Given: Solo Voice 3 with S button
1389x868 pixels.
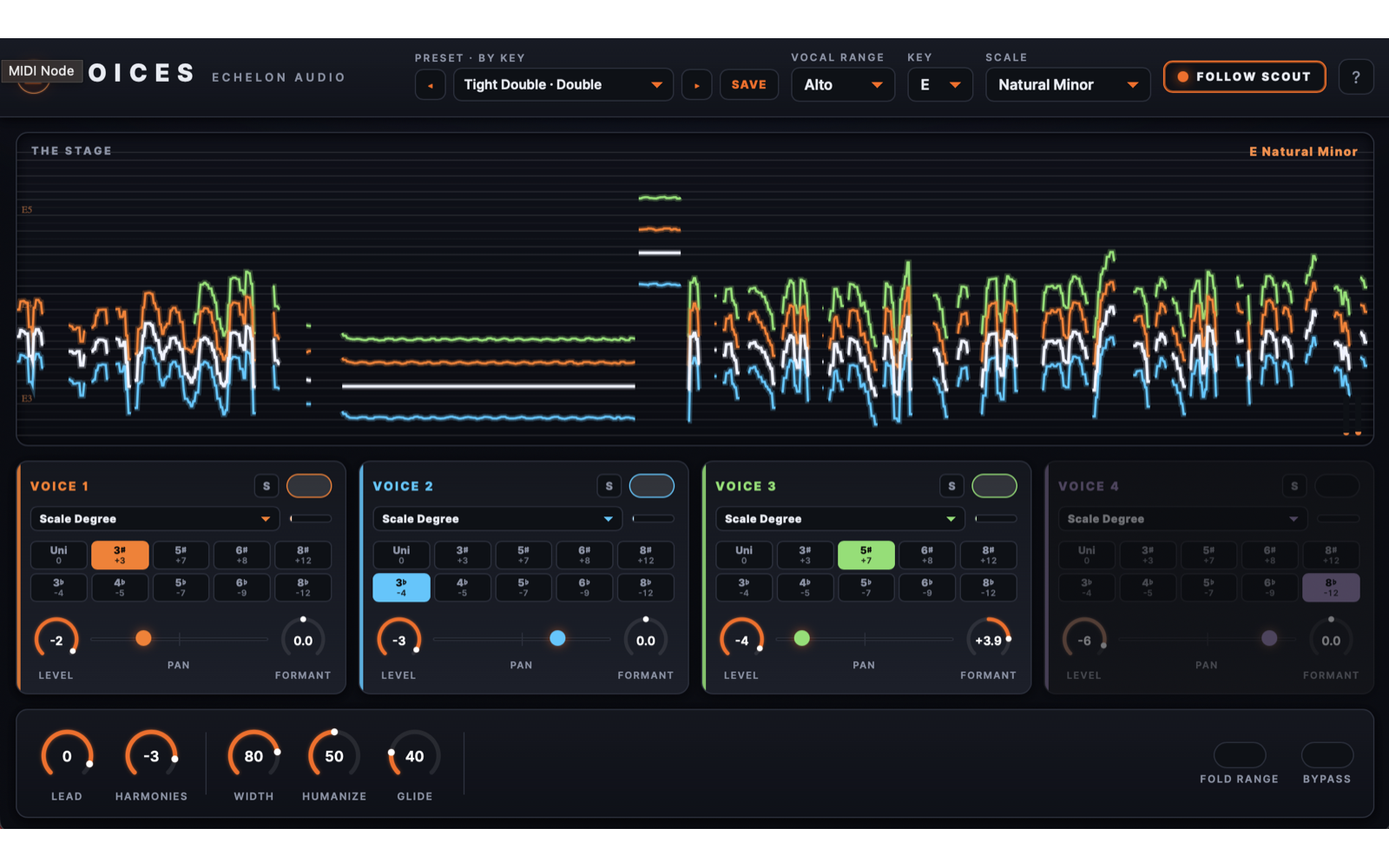Looking at the screenshot, I should (951, 486).
